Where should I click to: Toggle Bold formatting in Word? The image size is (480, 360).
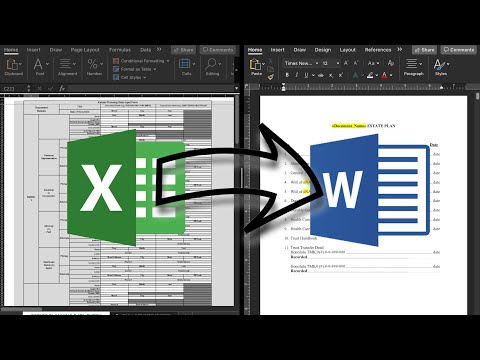click(x=287, y=75)
